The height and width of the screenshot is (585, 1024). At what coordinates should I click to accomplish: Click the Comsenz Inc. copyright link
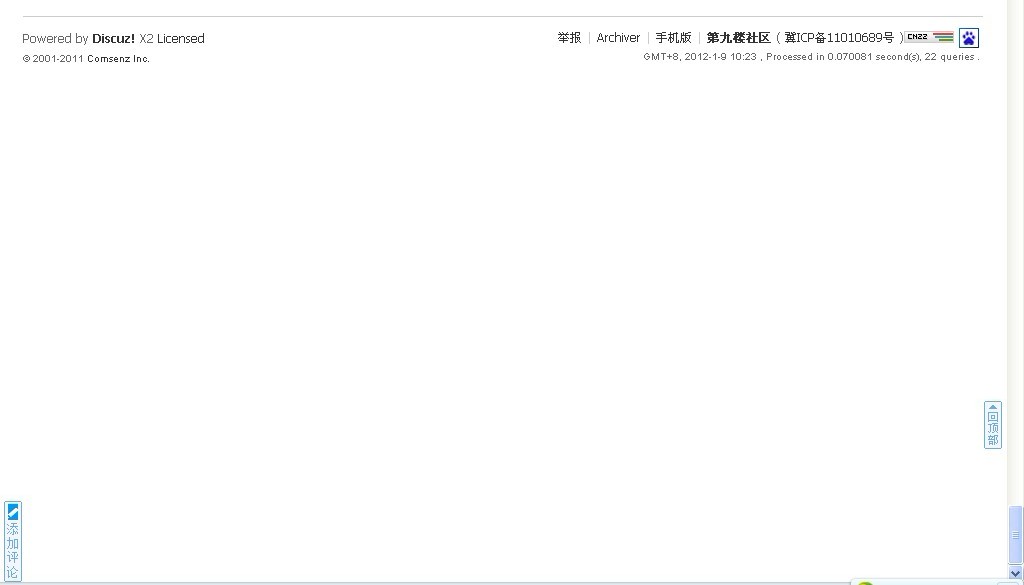tap(117, 58)
